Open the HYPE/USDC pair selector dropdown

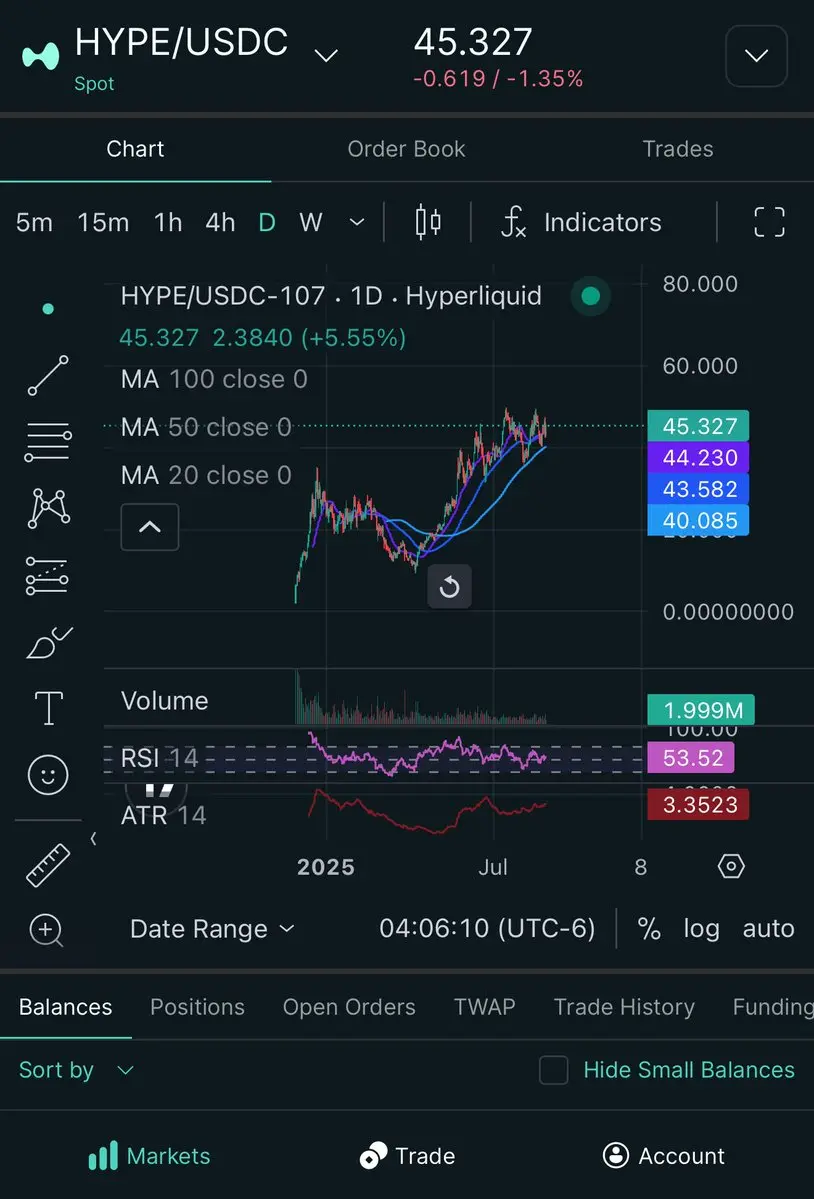click(x=326, y=56)
